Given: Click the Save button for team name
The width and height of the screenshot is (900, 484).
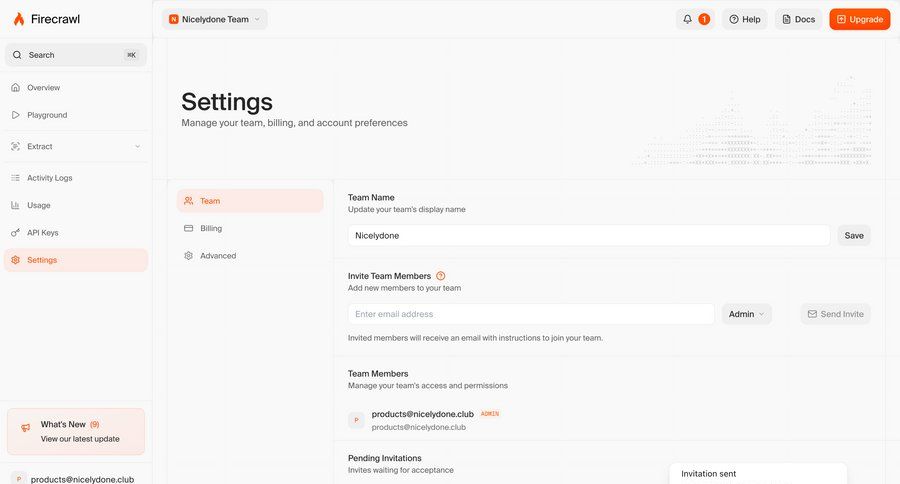Looking at the screenshot, I should point(853,235).
